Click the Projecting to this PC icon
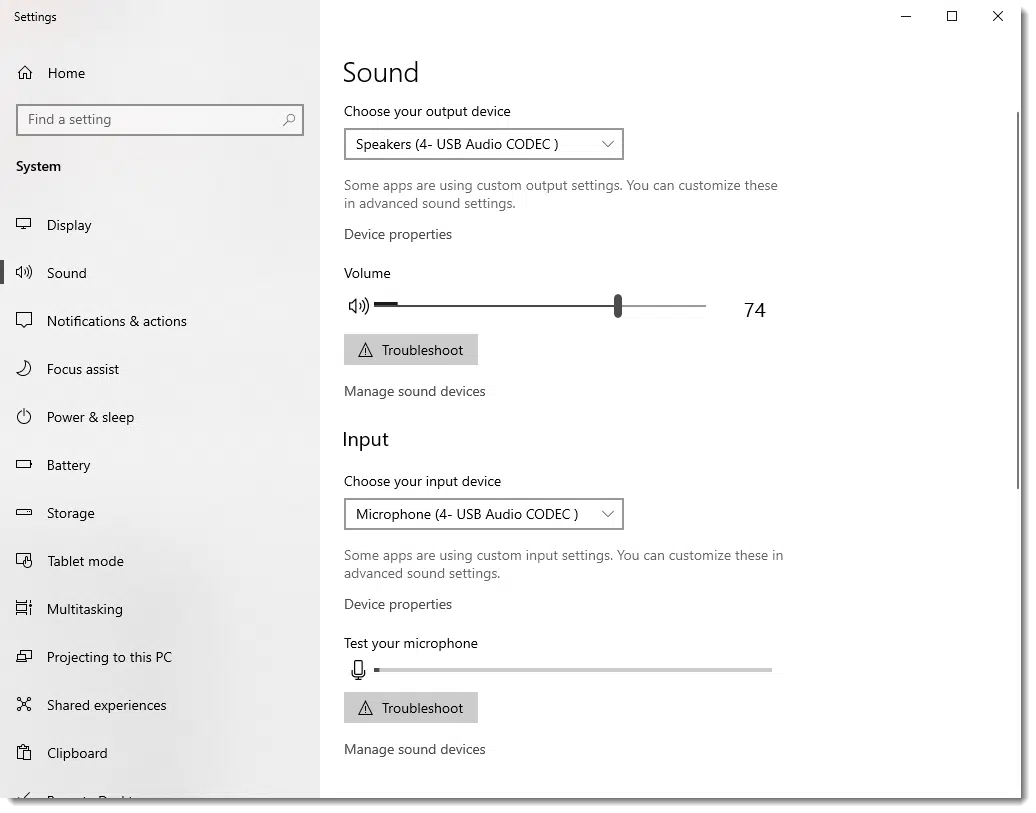 click(24, 656)
